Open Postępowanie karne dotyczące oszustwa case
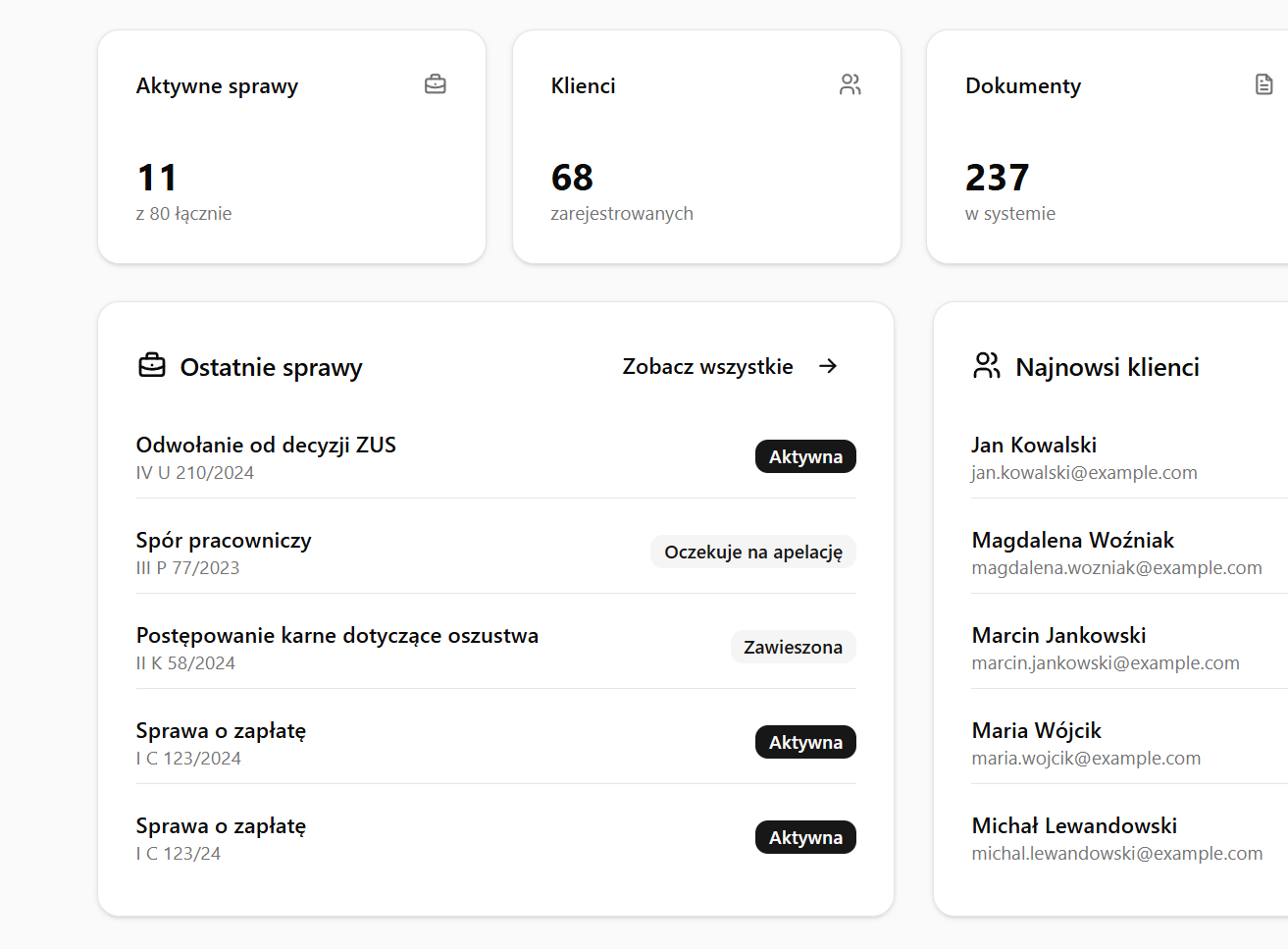Screen dimensions: 1288x949 pyautogui.click(x=336, y=636)
